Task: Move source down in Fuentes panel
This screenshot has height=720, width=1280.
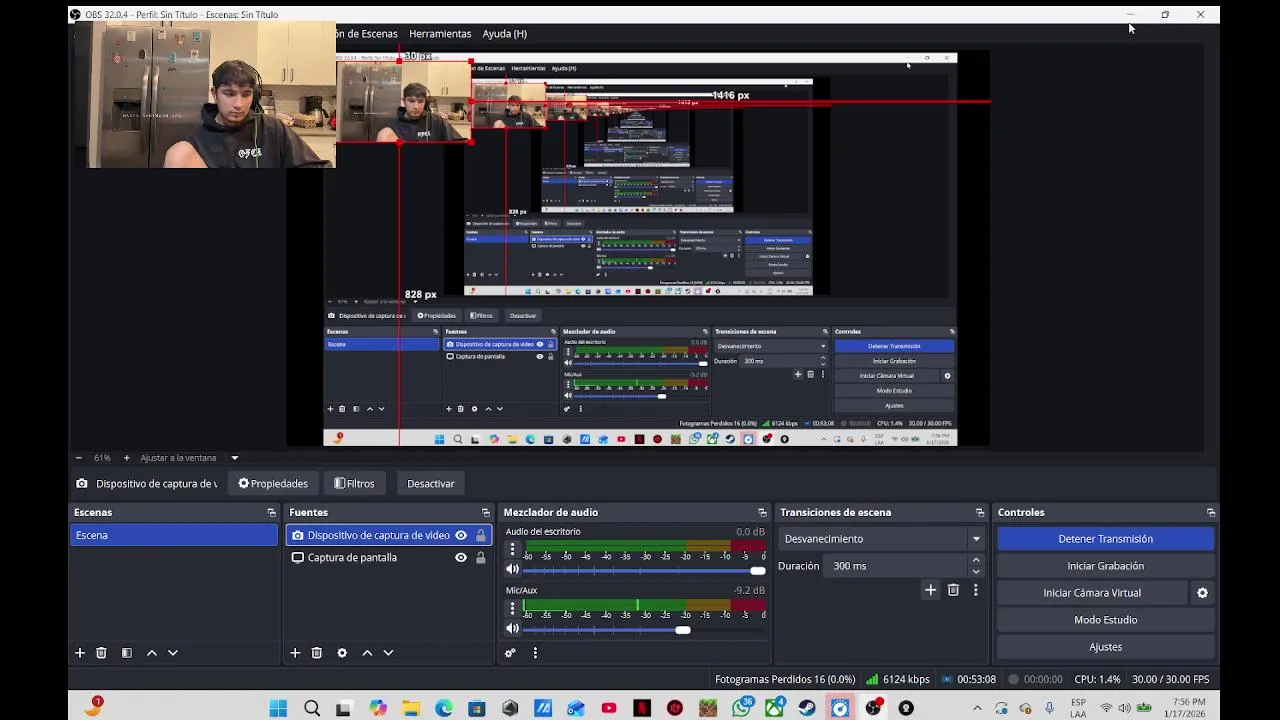Action: (x=388, y=653)
